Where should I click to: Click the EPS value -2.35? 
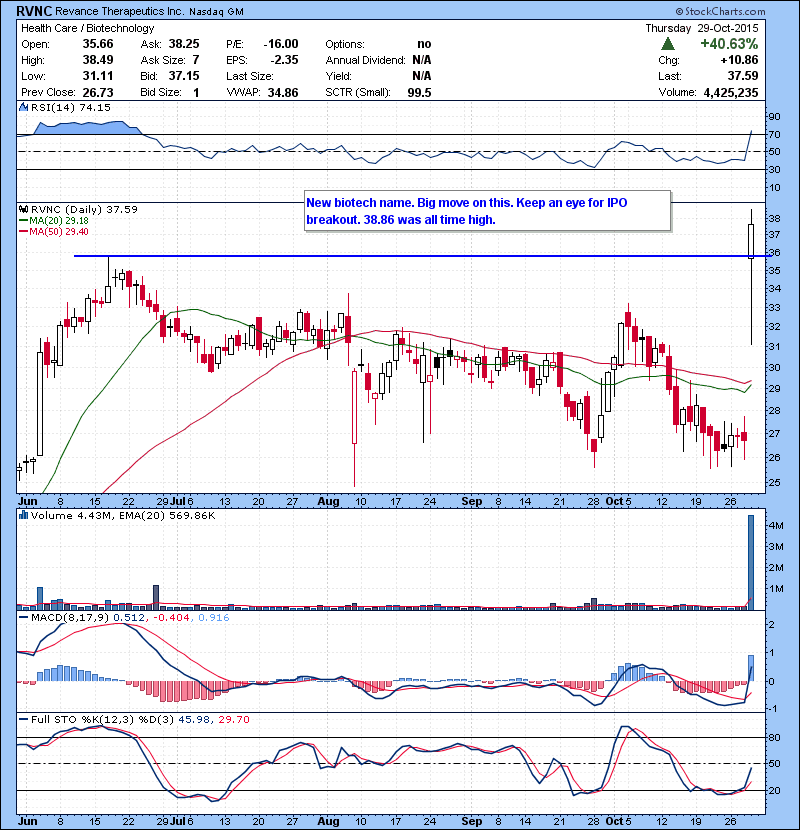[x=284, y=60]
